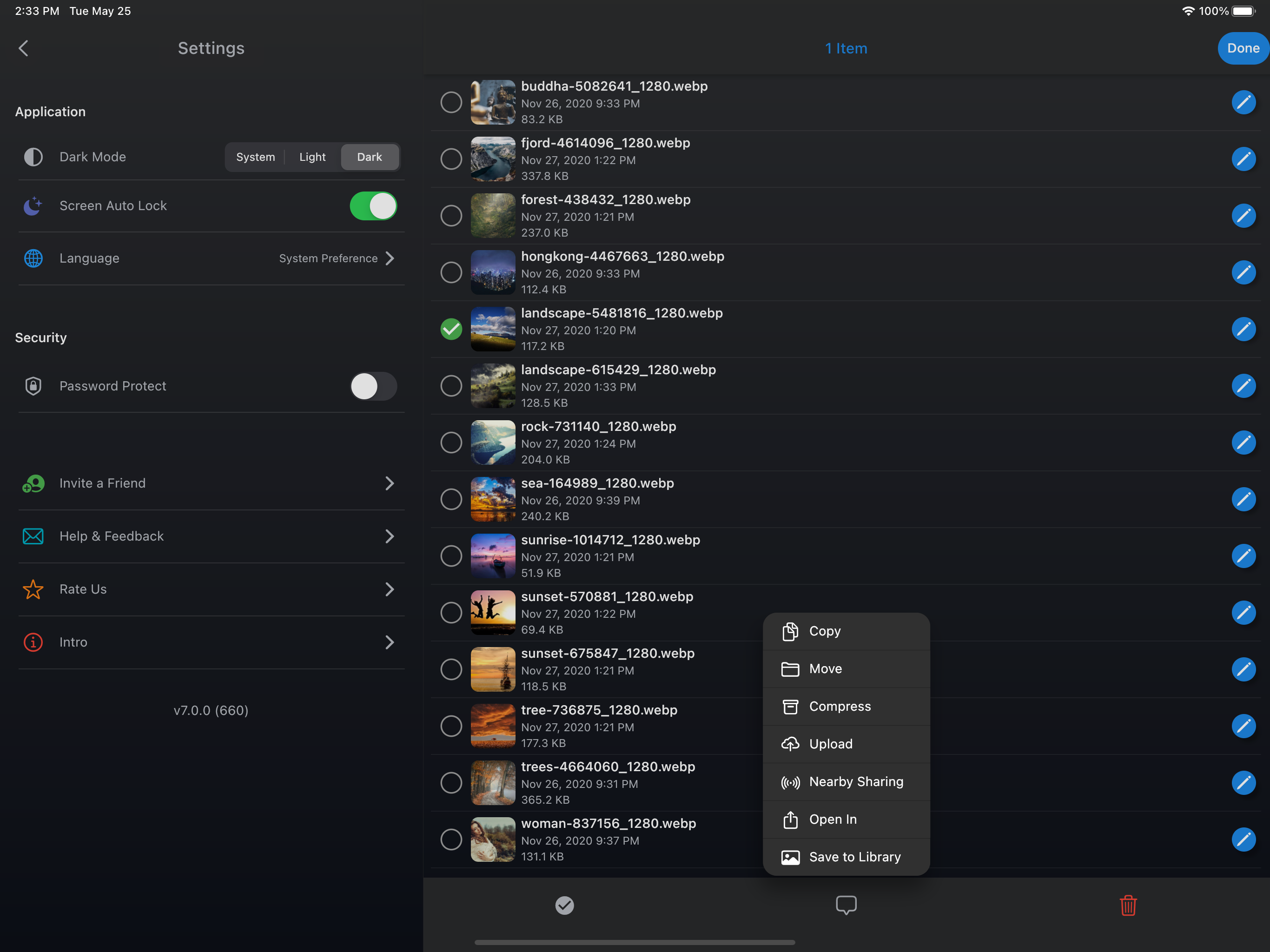This screenshot has height=952, width=1270.
Task: Switch Dark Mode to Light segment
Action: pos(312,157)
